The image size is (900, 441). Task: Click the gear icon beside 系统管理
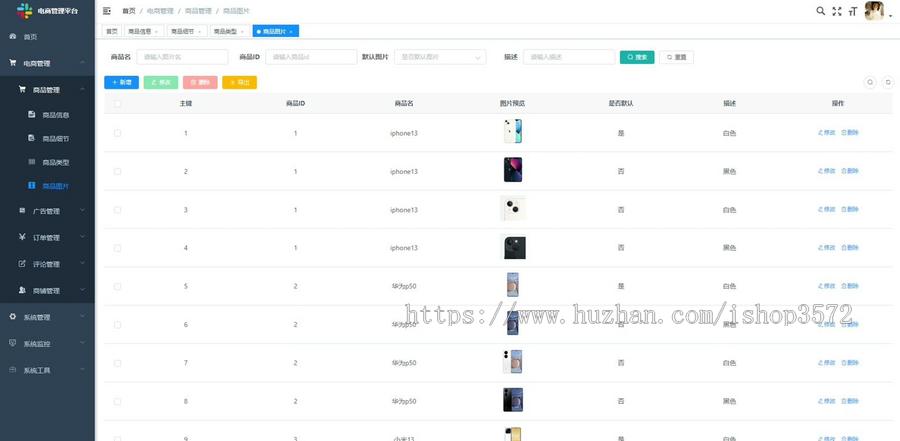click(x=13, y=316)
